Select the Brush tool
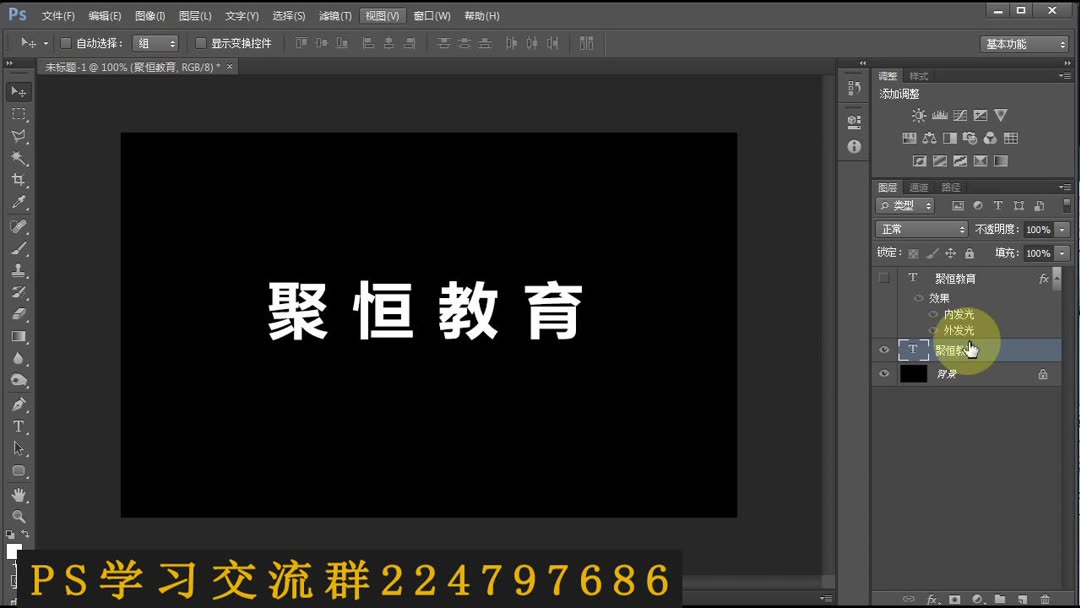 [18, 248]
